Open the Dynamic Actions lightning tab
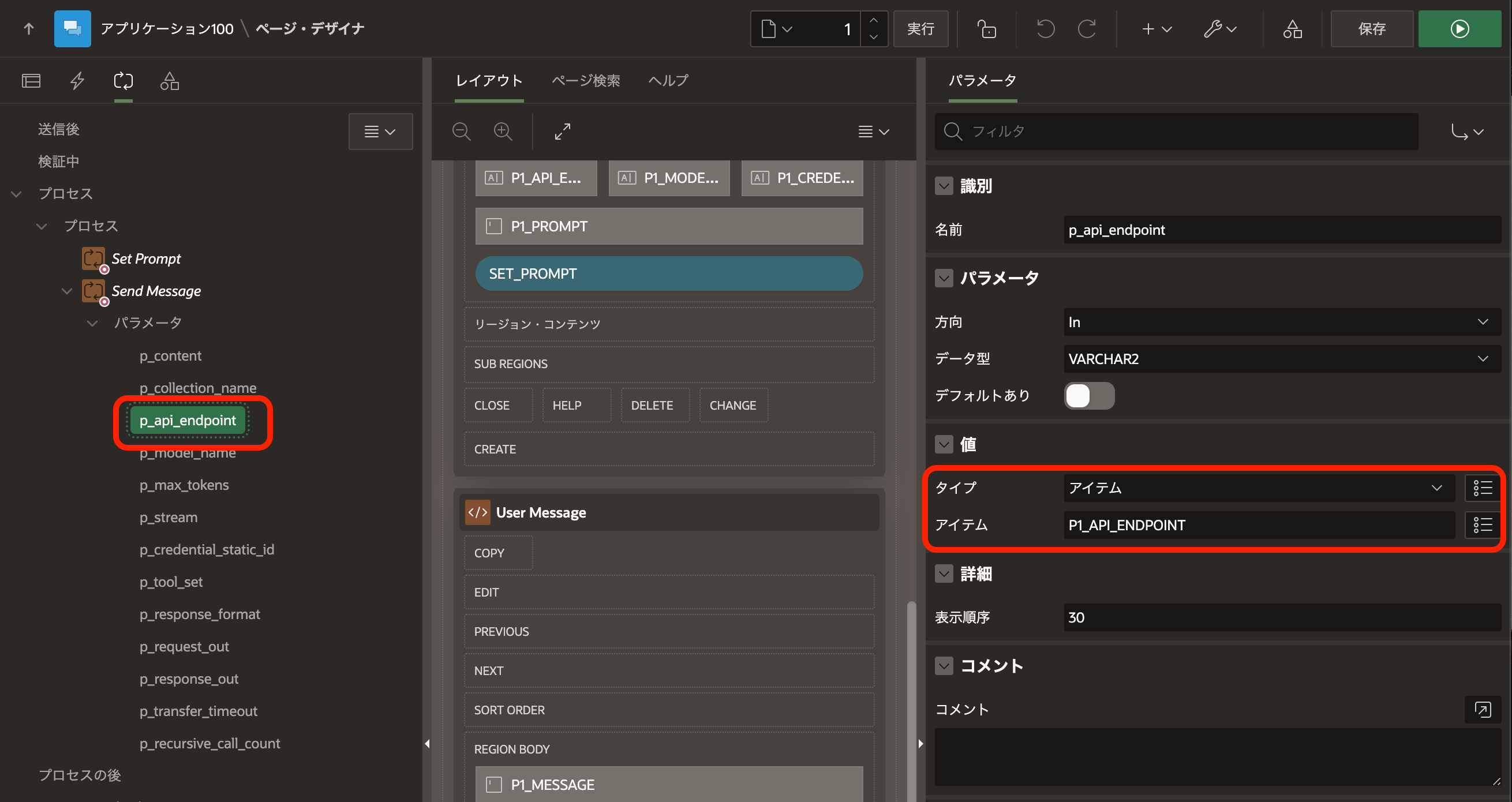 (77, 80)
